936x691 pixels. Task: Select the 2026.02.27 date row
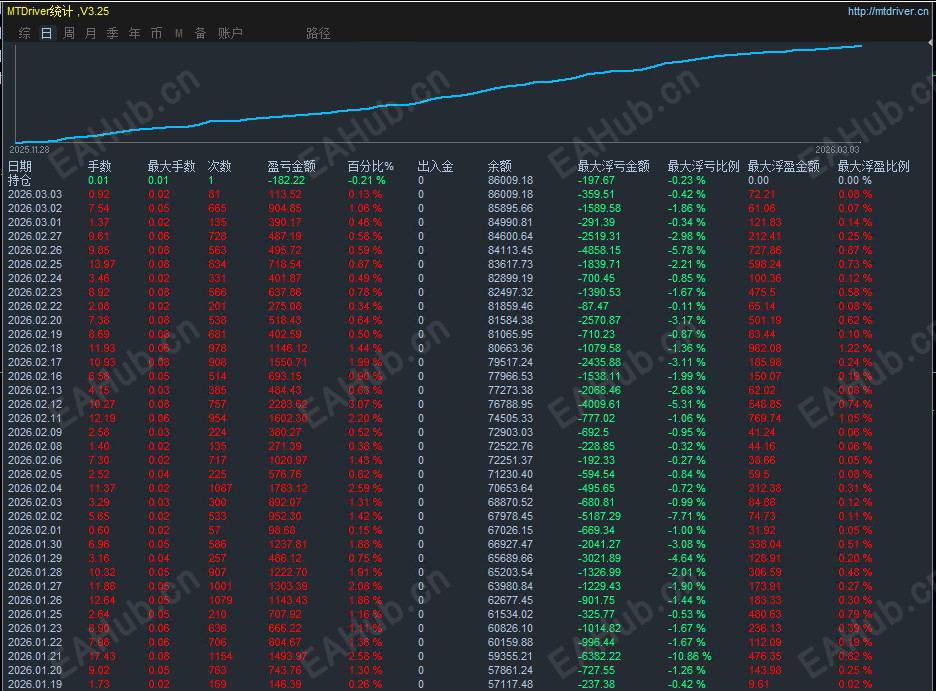pos(35,236)
